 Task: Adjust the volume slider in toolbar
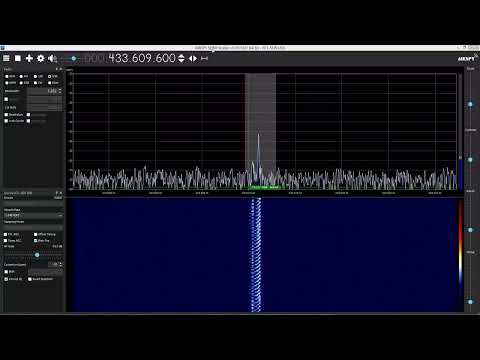[74, 59]
